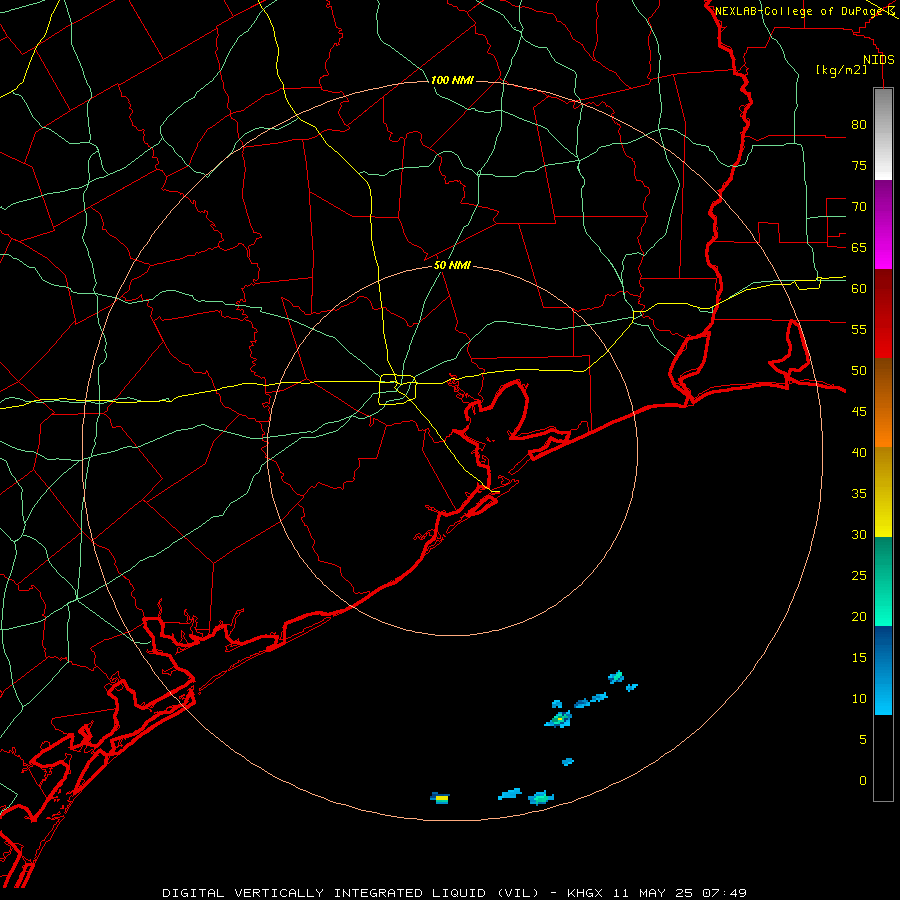Click the 45 value on the color scale
Viewport: 900px width, 900px height.
[859, 412]
